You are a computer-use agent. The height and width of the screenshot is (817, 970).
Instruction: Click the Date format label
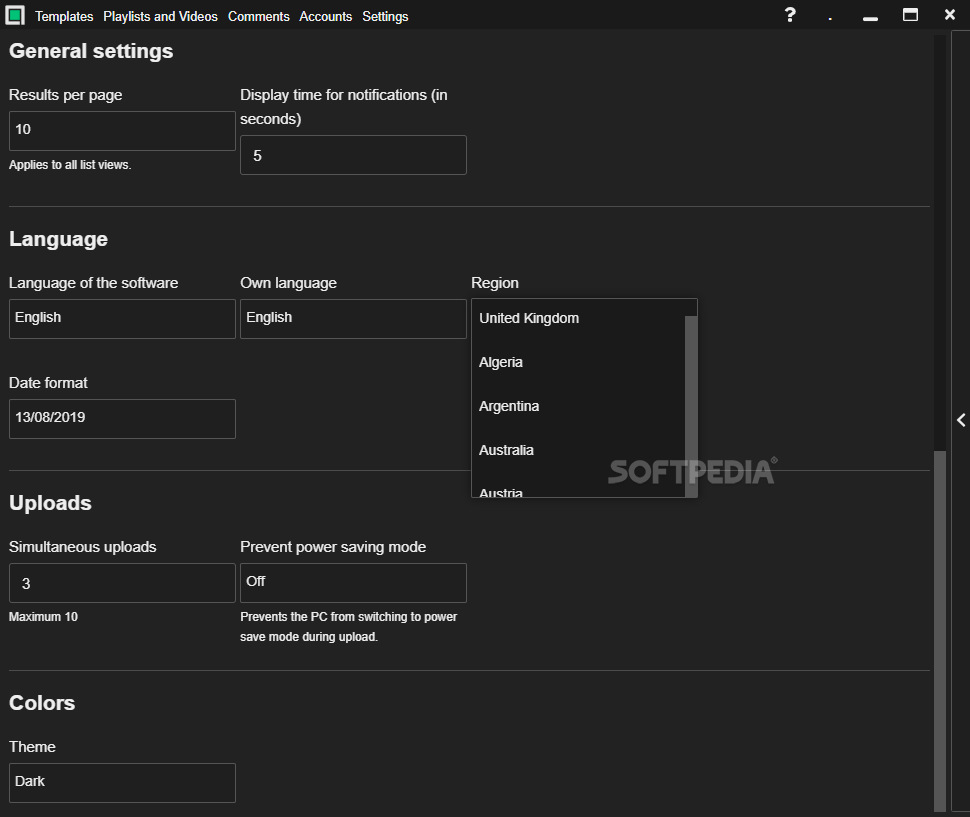(48, 383)
